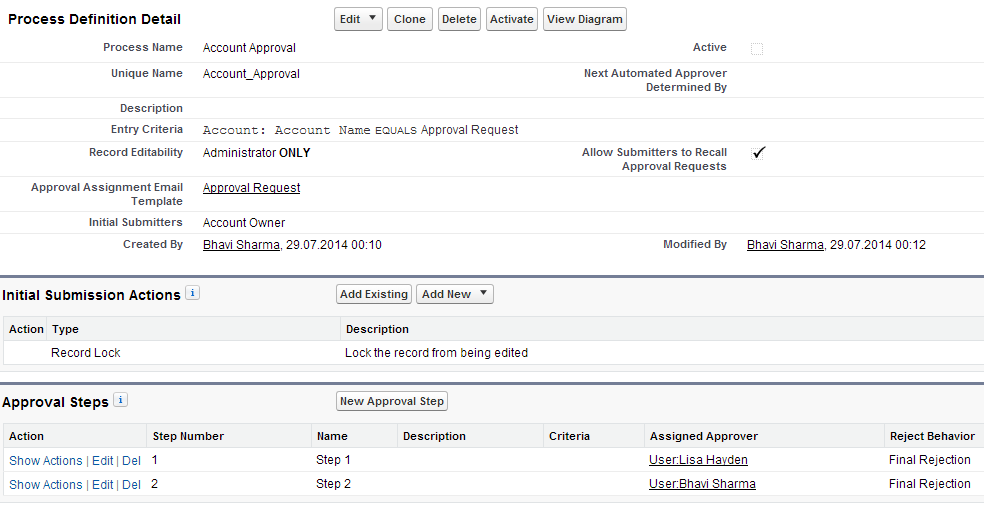Expand the Add New dropdown
Screen dimensions: 984x513
455,294
